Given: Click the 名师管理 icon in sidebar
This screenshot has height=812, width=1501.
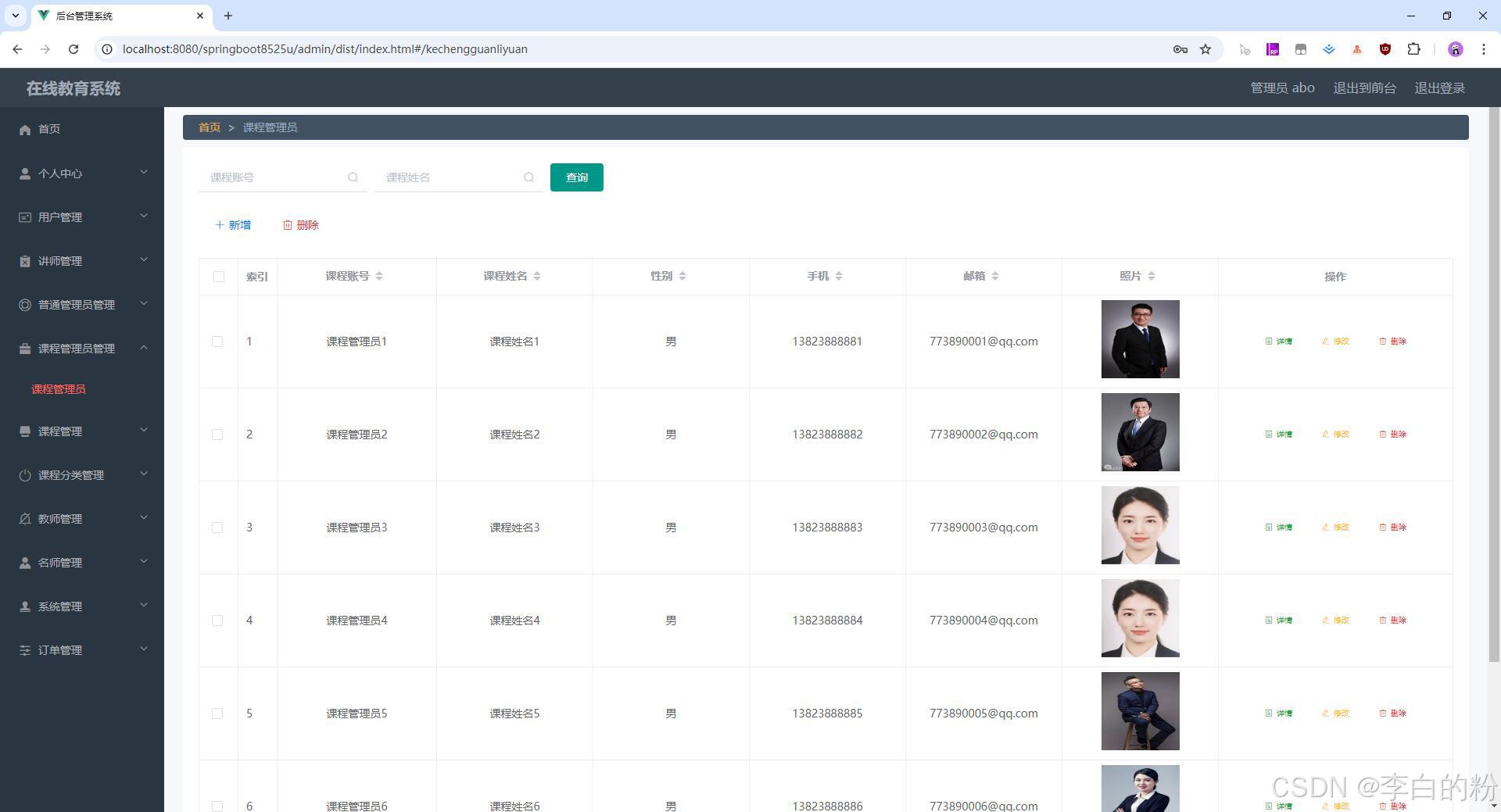Looking at the screenshot, I should [x=25, y=563].
